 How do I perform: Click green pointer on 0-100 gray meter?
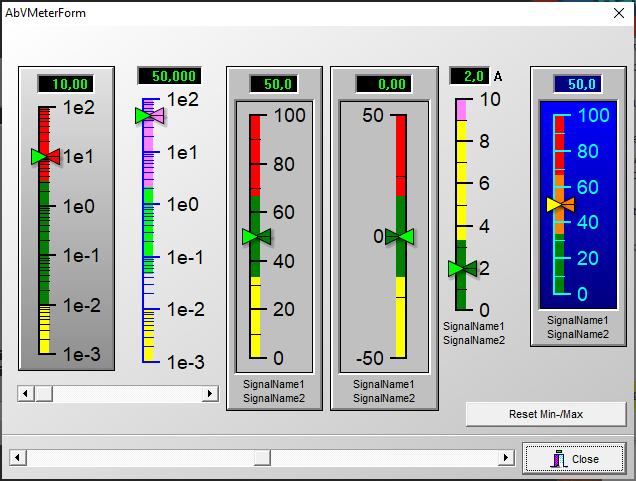coord(256,236)
